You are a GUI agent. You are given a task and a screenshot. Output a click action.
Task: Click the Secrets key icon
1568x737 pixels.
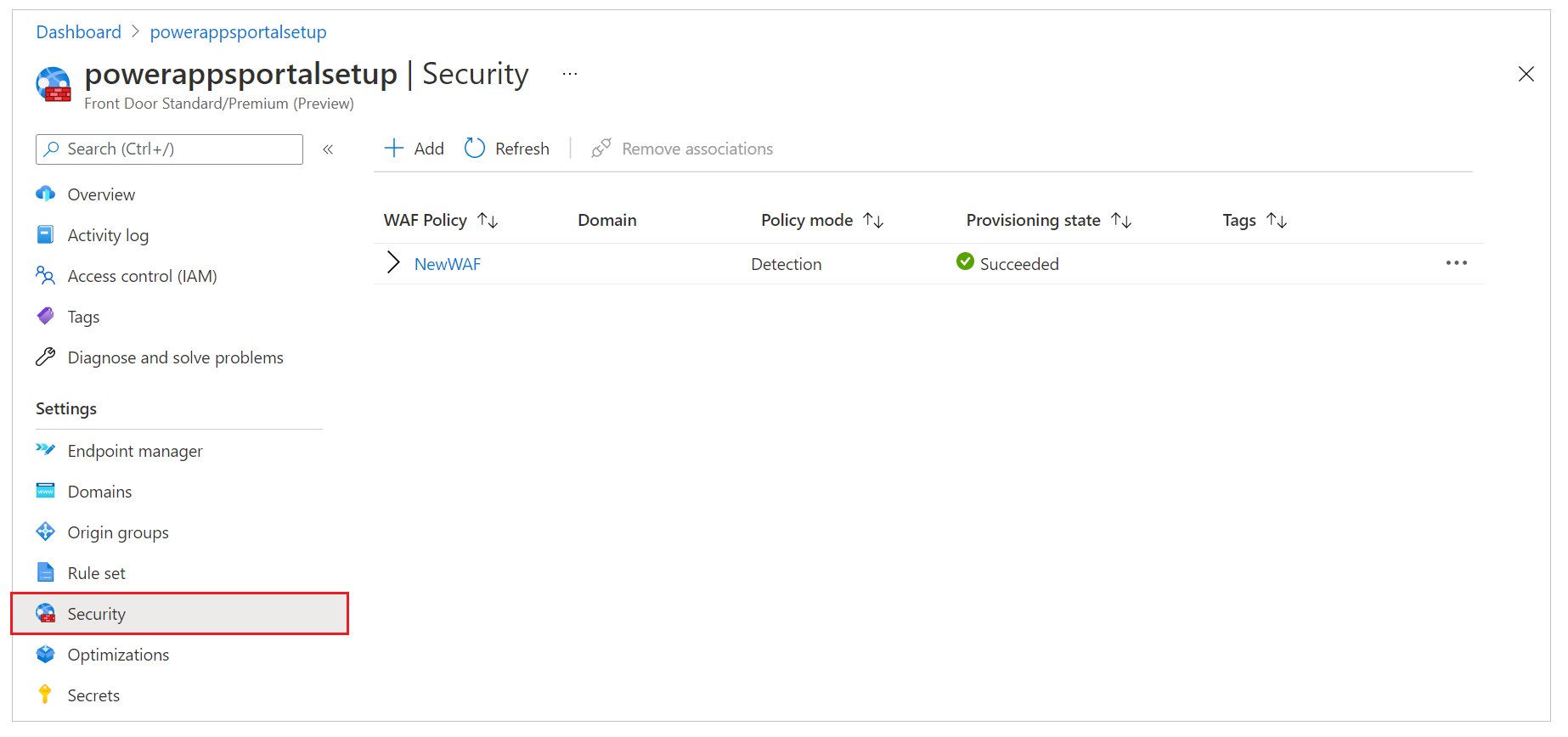pos(46,695)
